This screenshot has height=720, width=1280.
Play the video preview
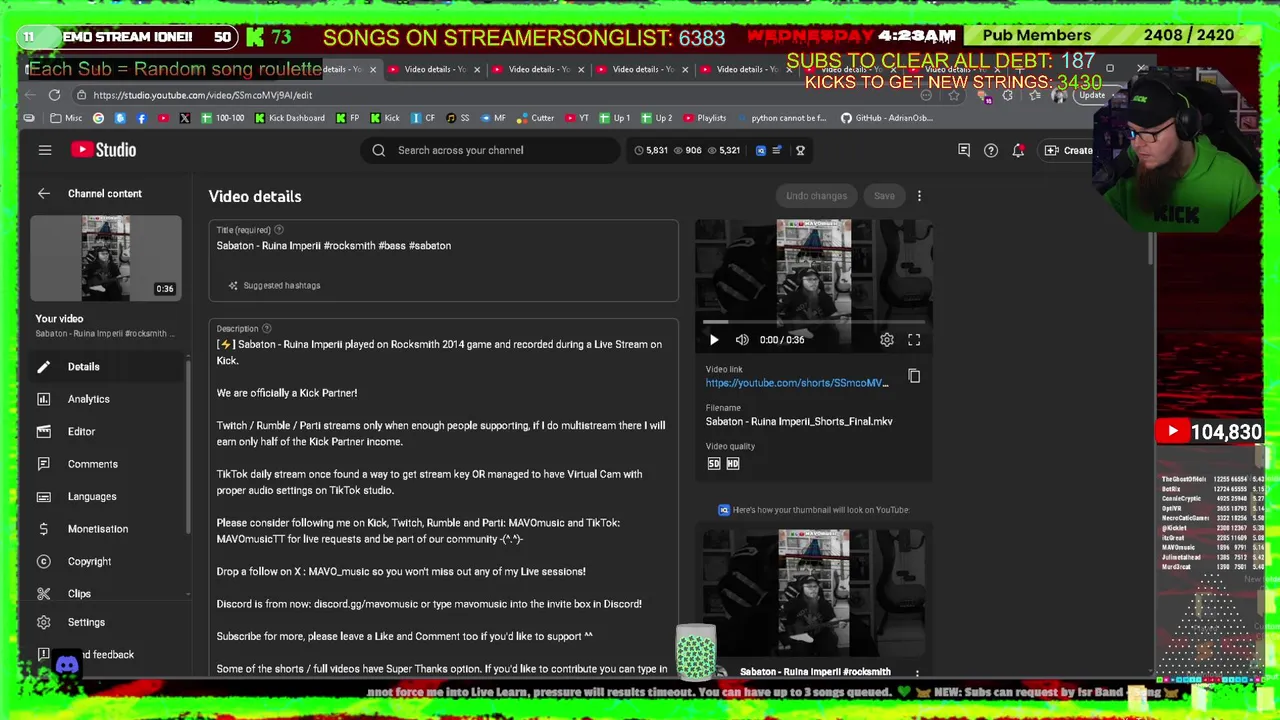(714, 340)
